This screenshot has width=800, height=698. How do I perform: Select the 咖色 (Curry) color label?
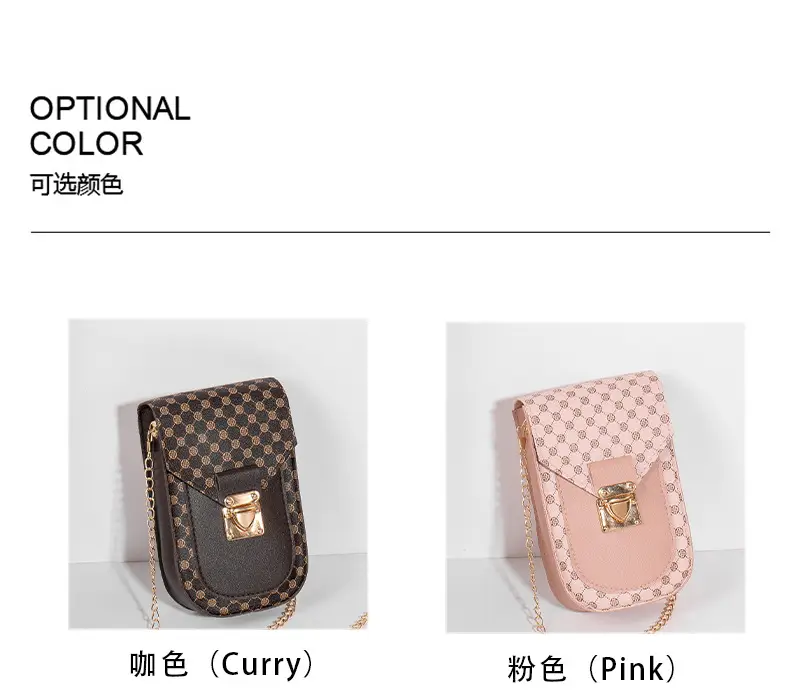[x=221, y=664]
